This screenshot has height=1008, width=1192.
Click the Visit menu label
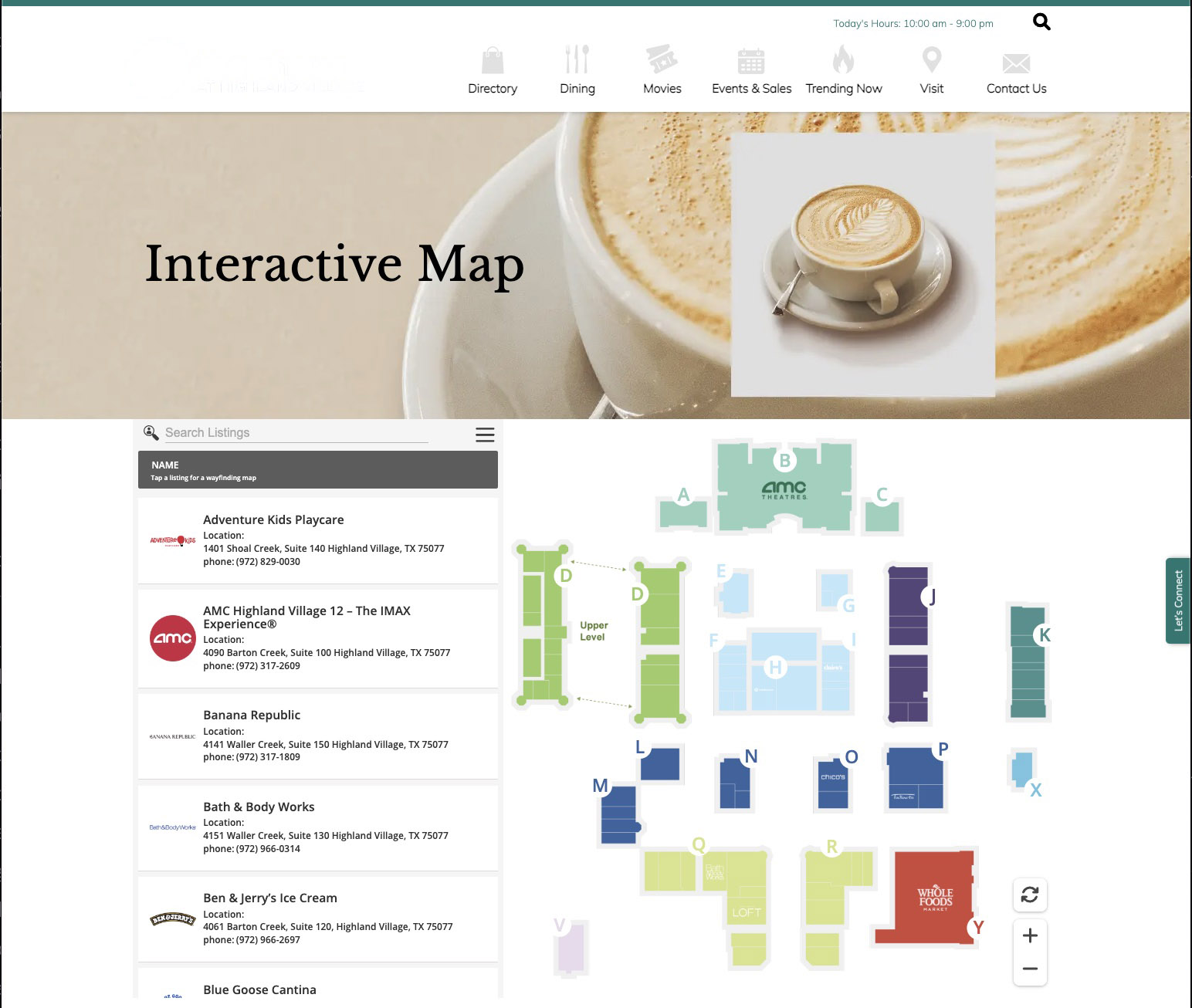click(x=932, y=89)
